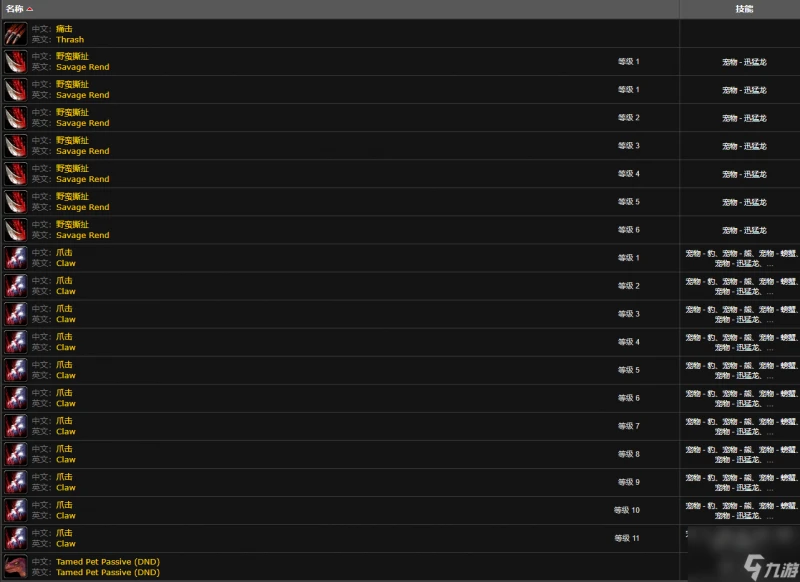
Task: Click the Claw level 11 icon
Action: (x=15, y=538)
